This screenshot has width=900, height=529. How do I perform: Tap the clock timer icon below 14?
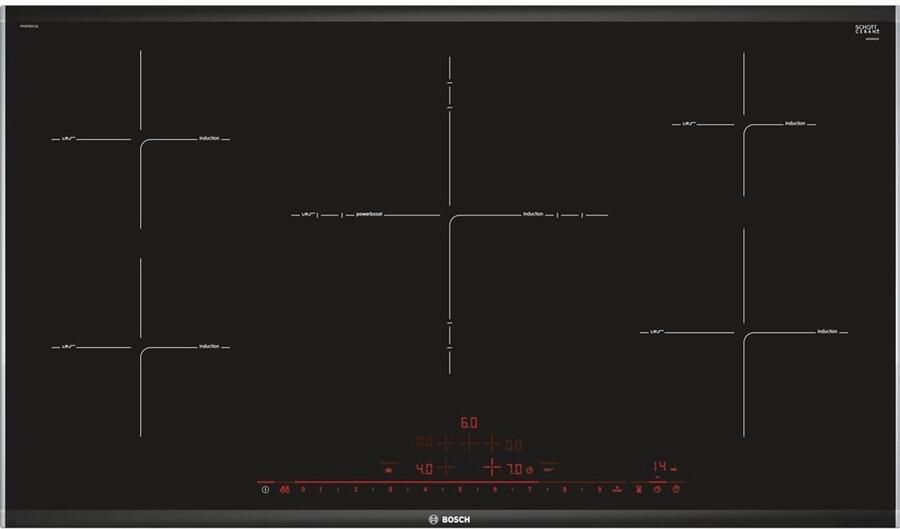point(657,489)
